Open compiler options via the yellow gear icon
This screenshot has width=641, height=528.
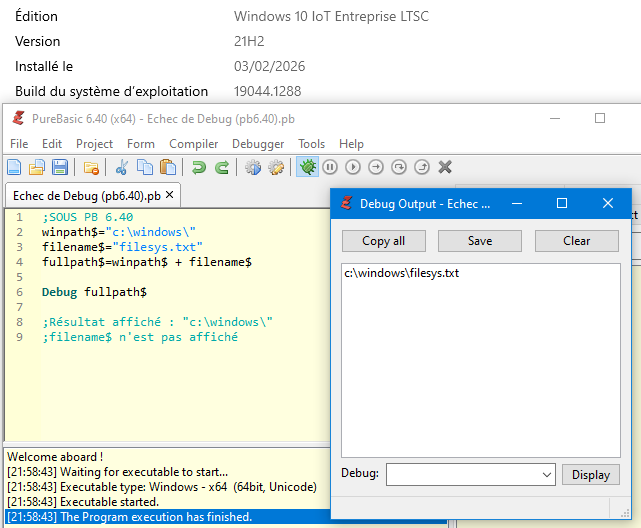pos(276,168)
